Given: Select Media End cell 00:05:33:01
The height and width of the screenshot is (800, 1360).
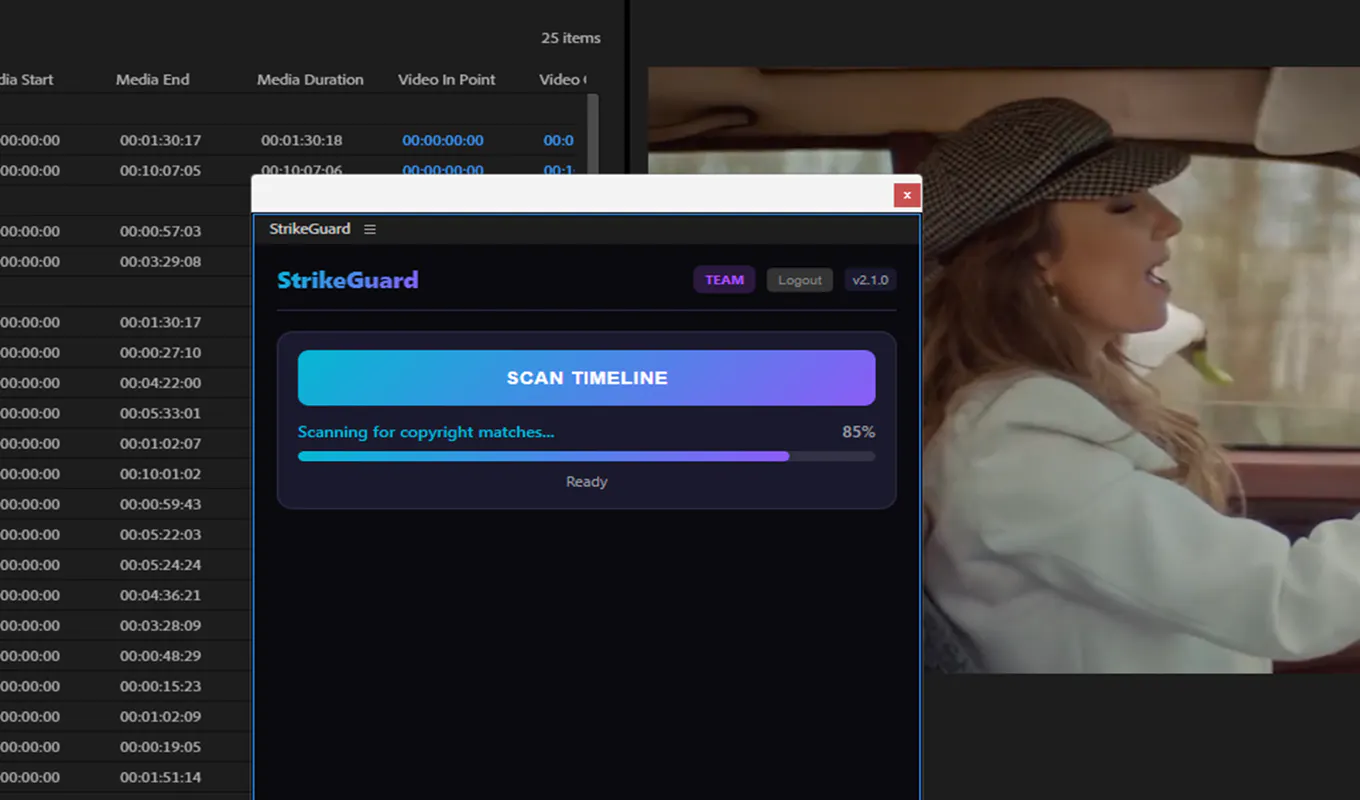Looking at the screenshot, I should pos(160,413).
